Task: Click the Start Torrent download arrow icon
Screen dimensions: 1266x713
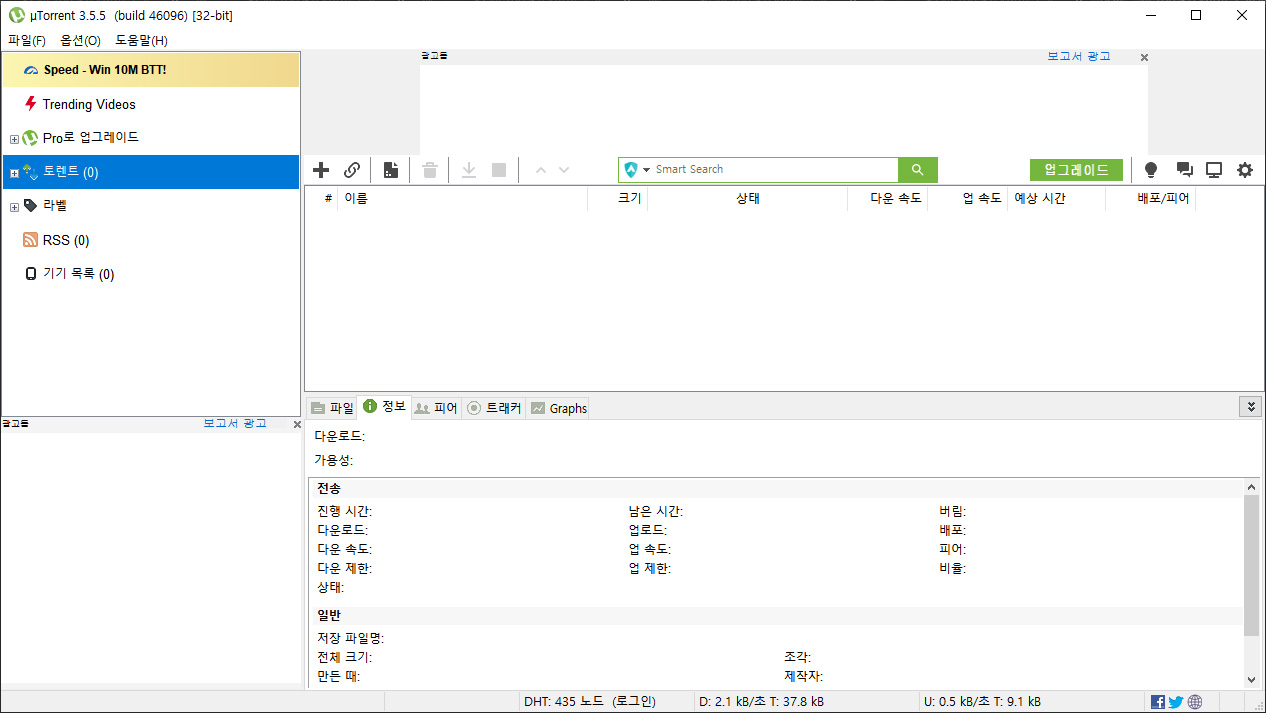Action: point(469,170)
